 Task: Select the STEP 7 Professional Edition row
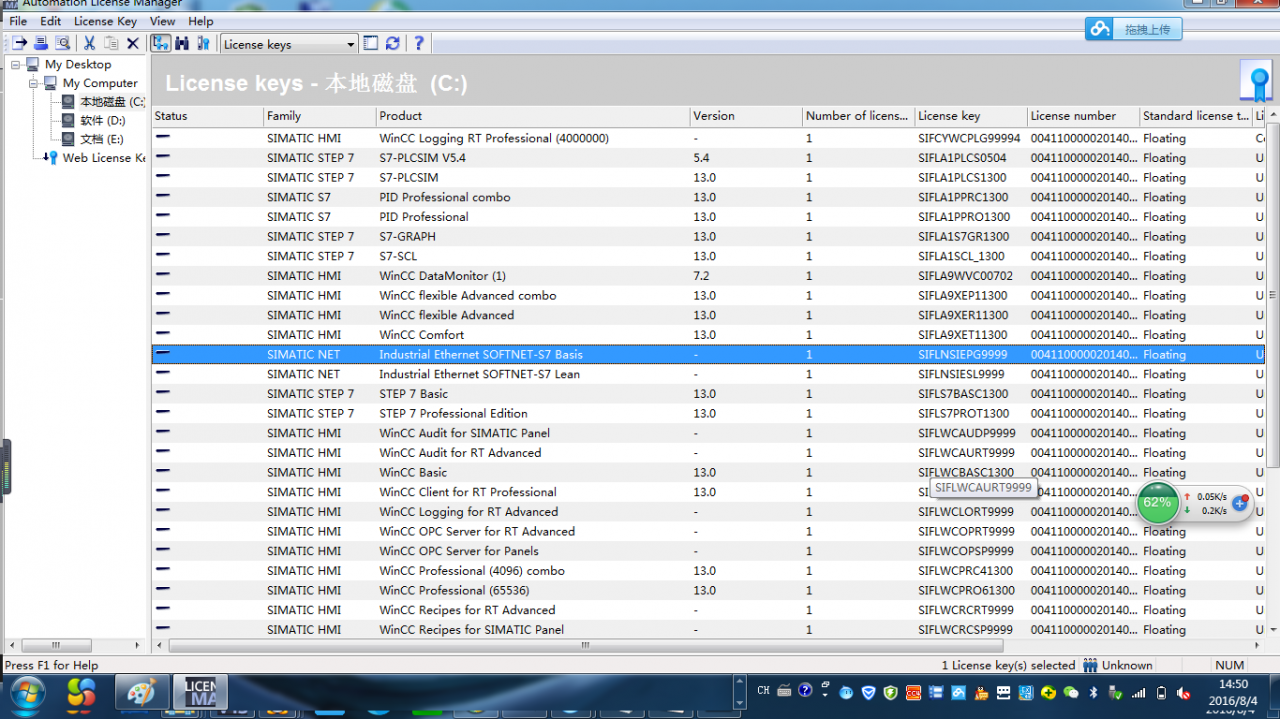710,414
